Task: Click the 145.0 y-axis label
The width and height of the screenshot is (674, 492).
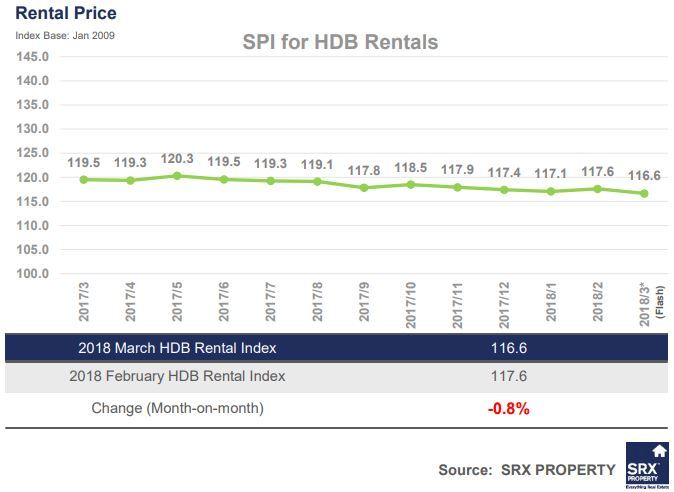Action: pyautogui.click(x=33, y=57)
